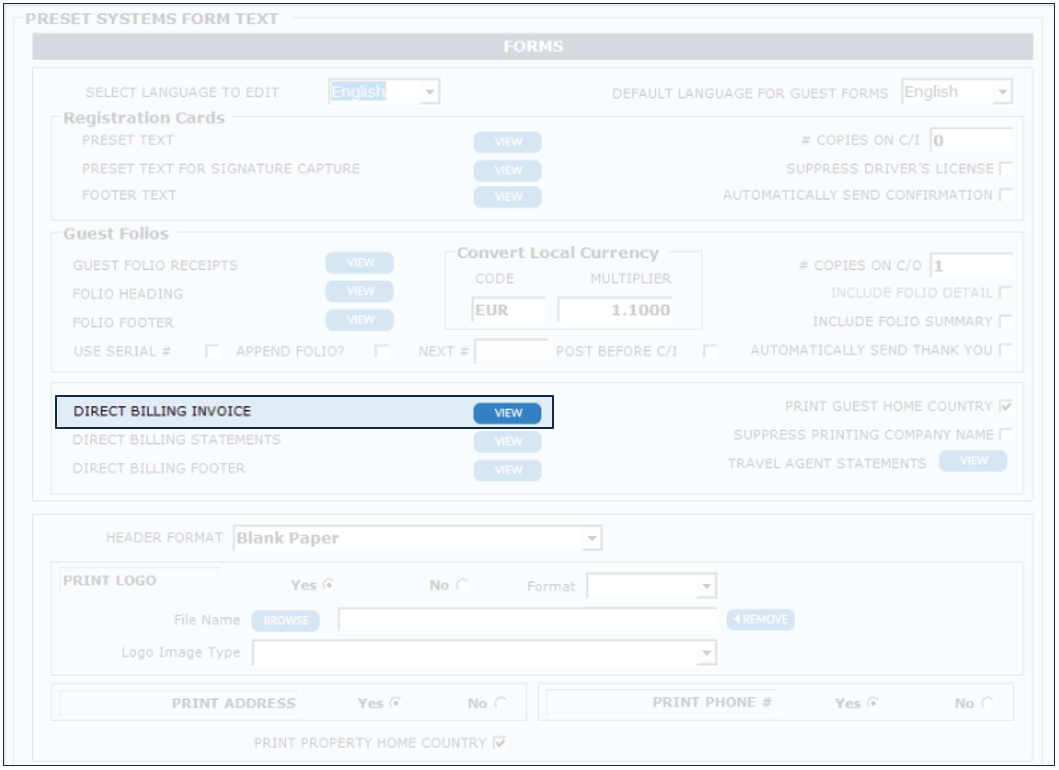The image size is (1059, 770).
Task: Toggle Print Guest Home Country checkbox
Action: click(1005, 407)
